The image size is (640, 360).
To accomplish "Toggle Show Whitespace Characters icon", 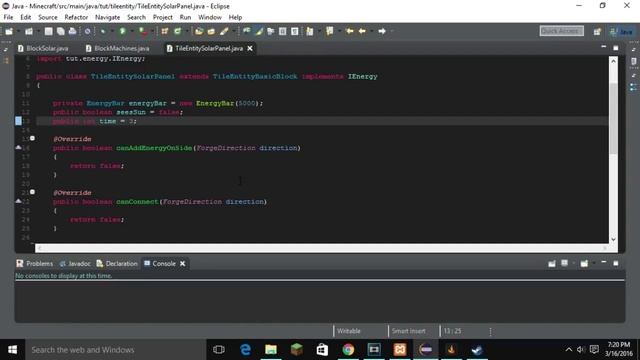I will tap(294, 31).
